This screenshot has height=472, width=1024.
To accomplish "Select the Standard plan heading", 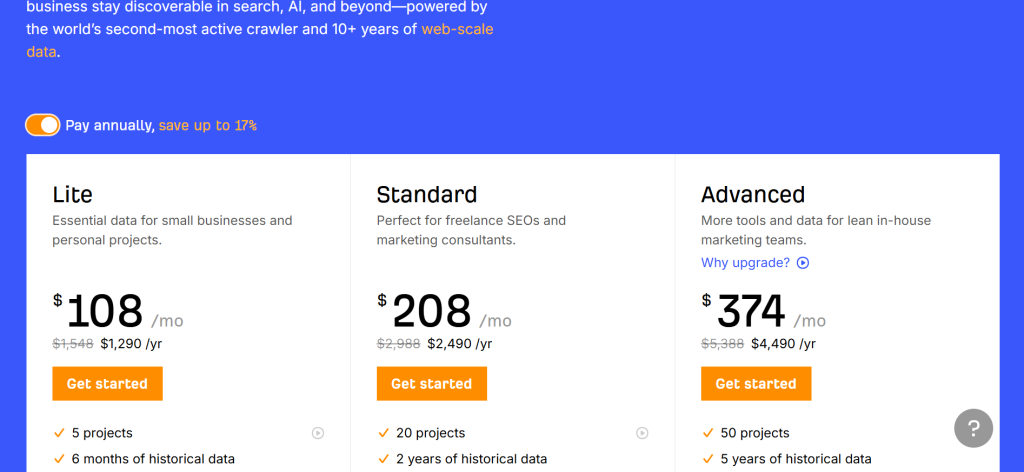I will 427,194.
